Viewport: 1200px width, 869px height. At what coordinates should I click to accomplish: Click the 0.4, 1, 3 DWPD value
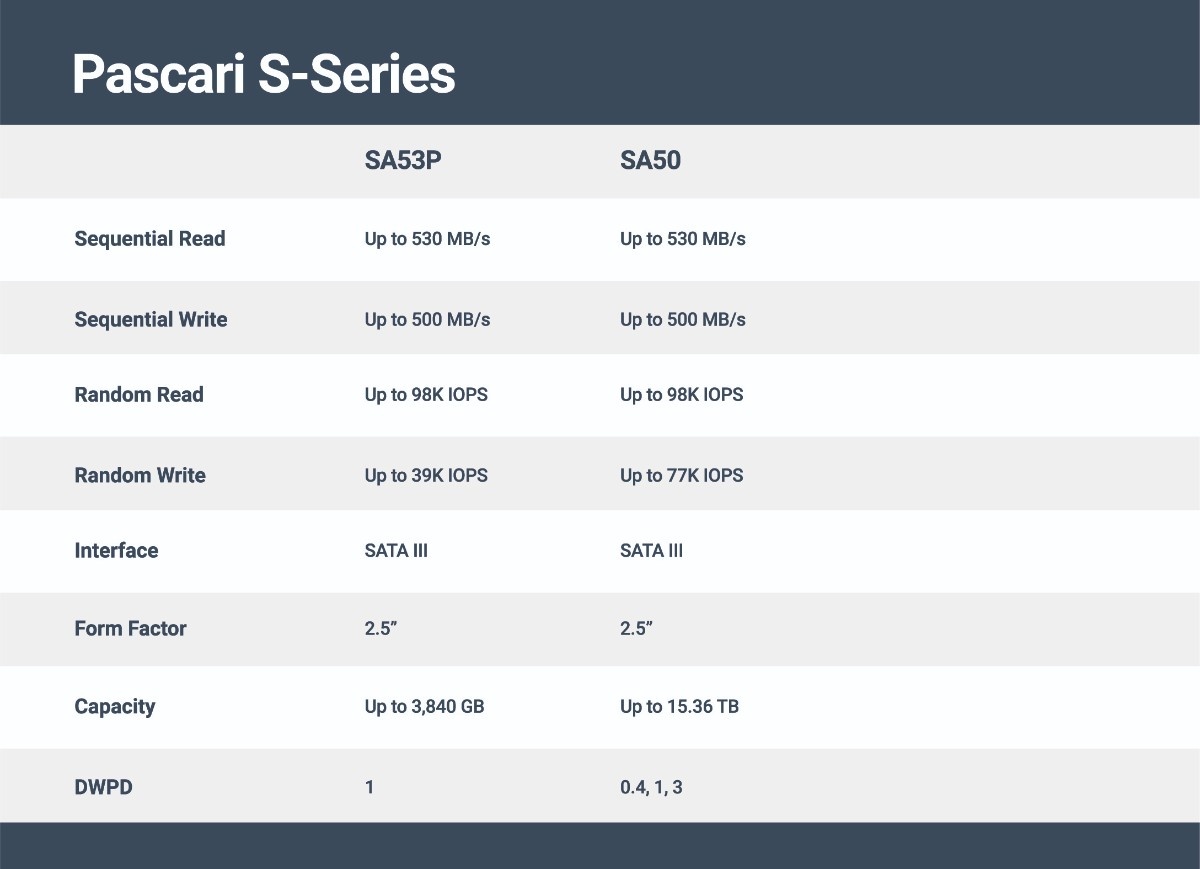(x=651, y=788)
